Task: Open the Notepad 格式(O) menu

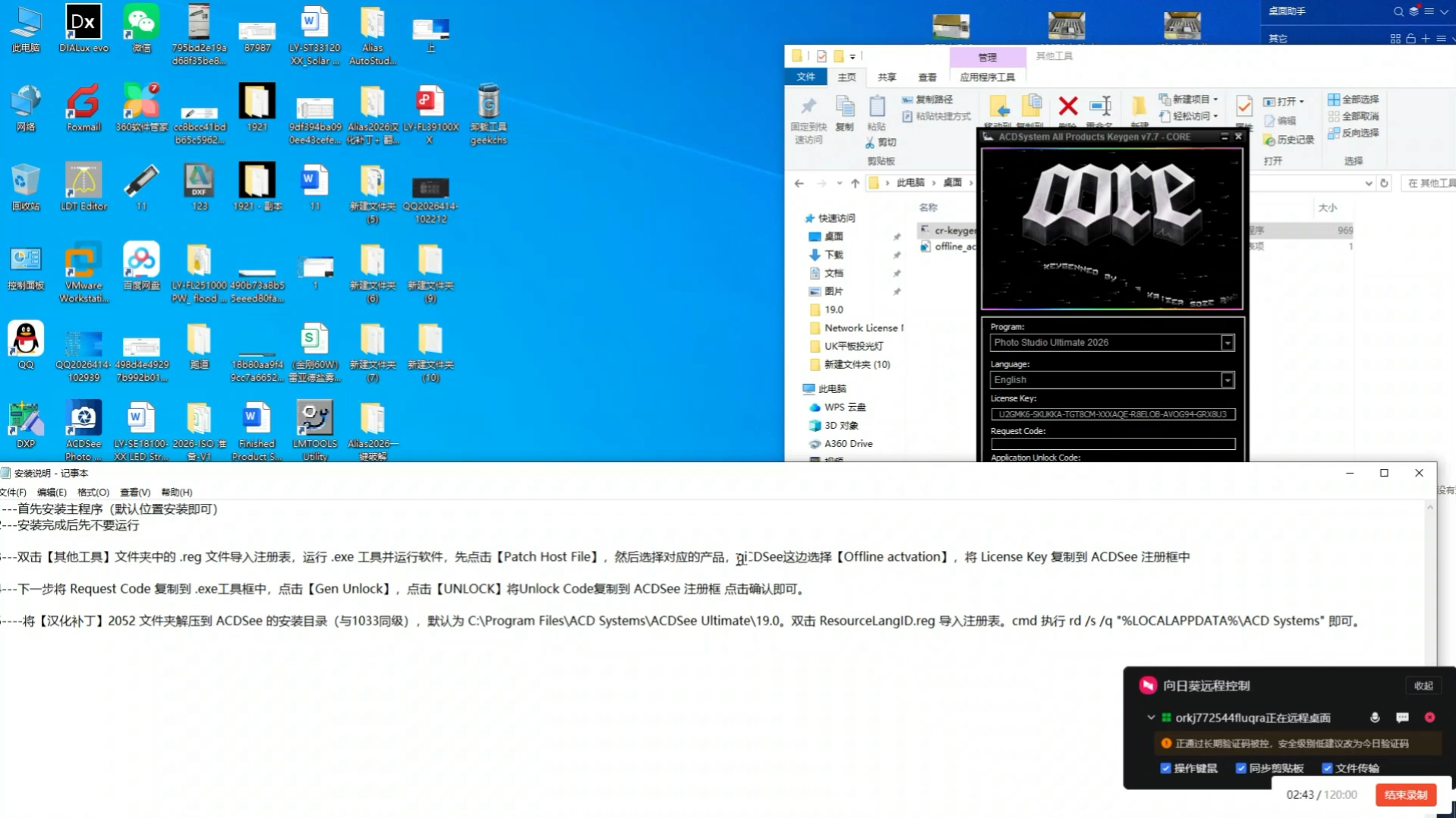Action: click(93, 492)
